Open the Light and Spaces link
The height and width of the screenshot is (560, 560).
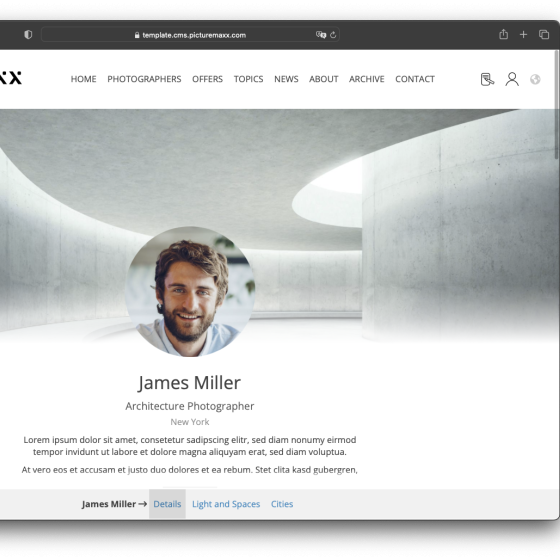[226, 504]
